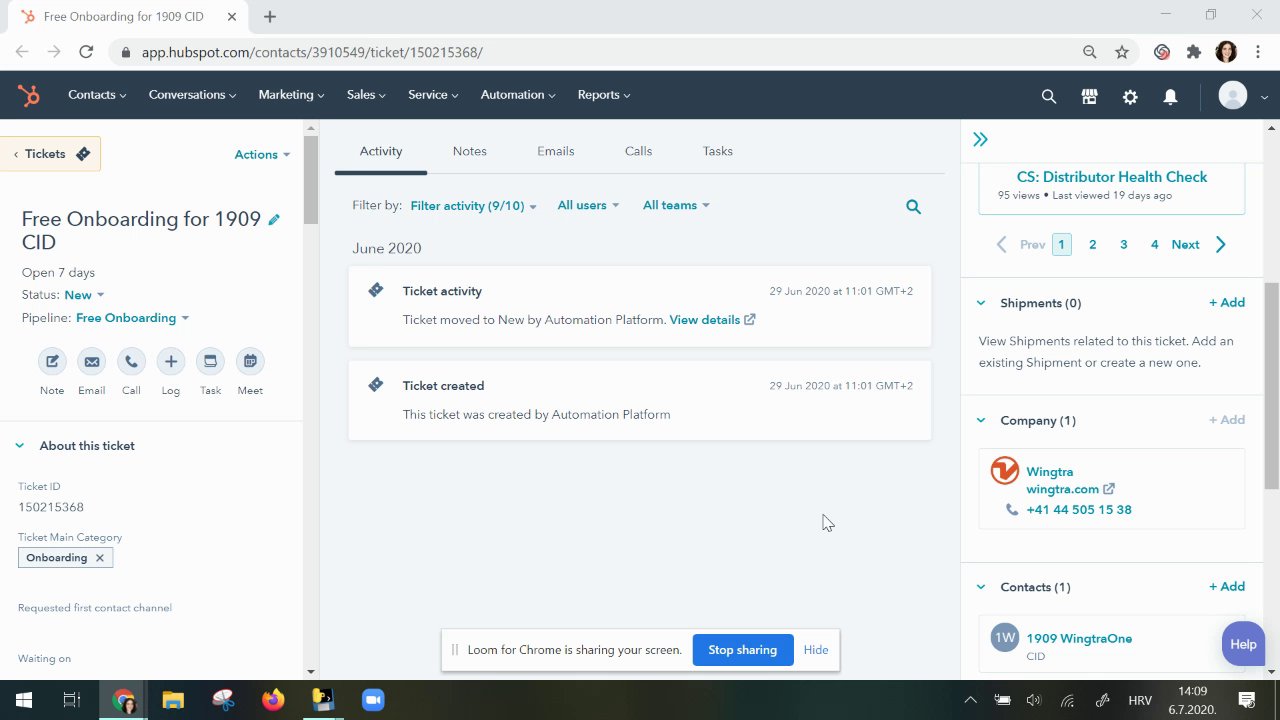This screenshot has height=720, width=1280.
Task: Open Zoom from the taskbar
Action: [x=373, y=700]
